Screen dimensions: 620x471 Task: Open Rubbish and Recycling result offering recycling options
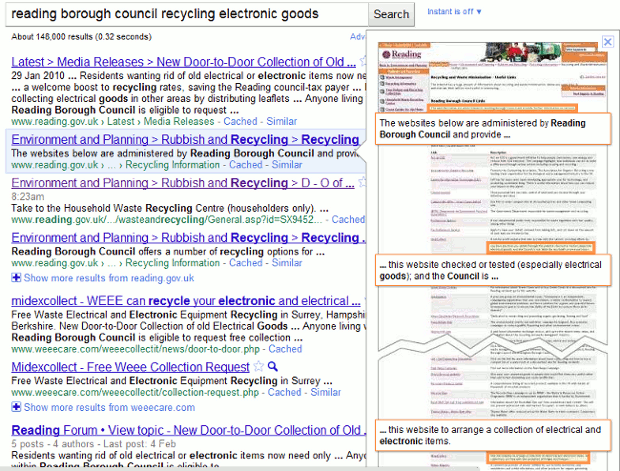[188, 238]
